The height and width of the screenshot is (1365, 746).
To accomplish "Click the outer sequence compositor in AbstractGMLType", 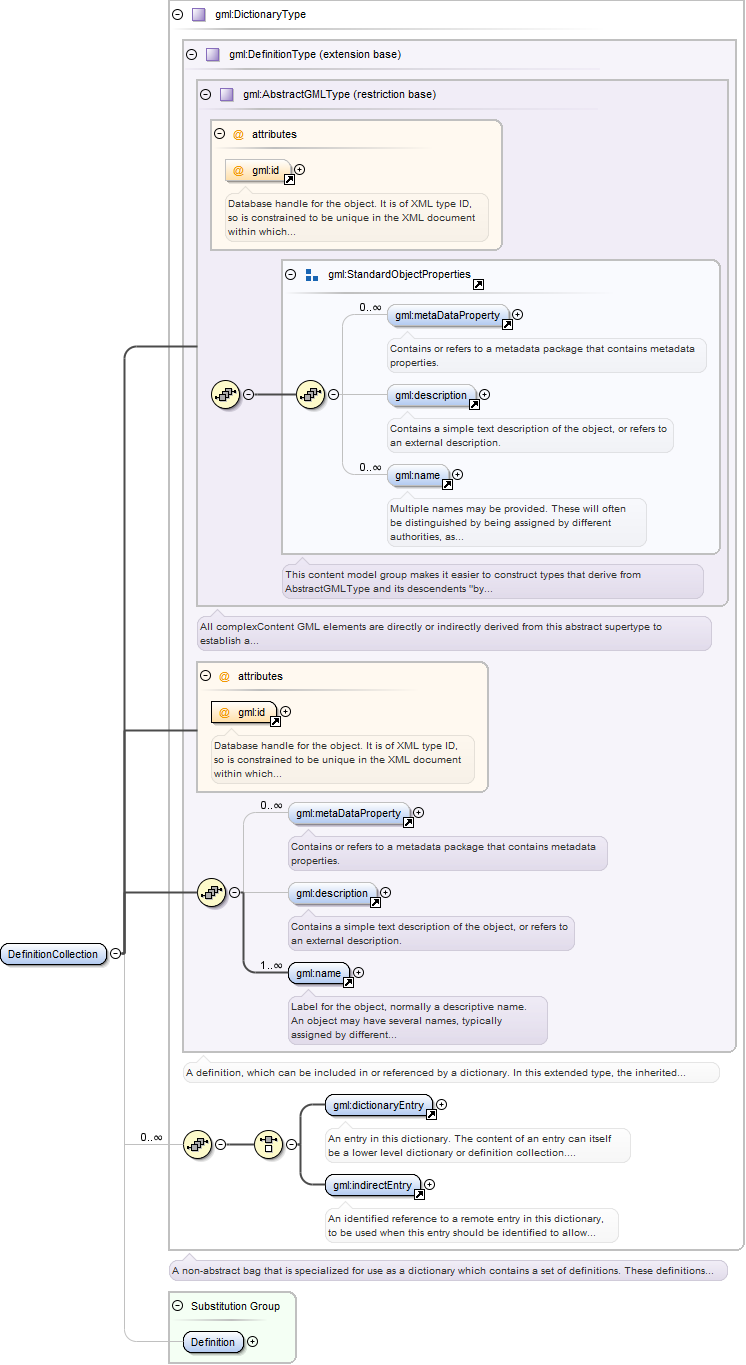I will click(225, 394).
